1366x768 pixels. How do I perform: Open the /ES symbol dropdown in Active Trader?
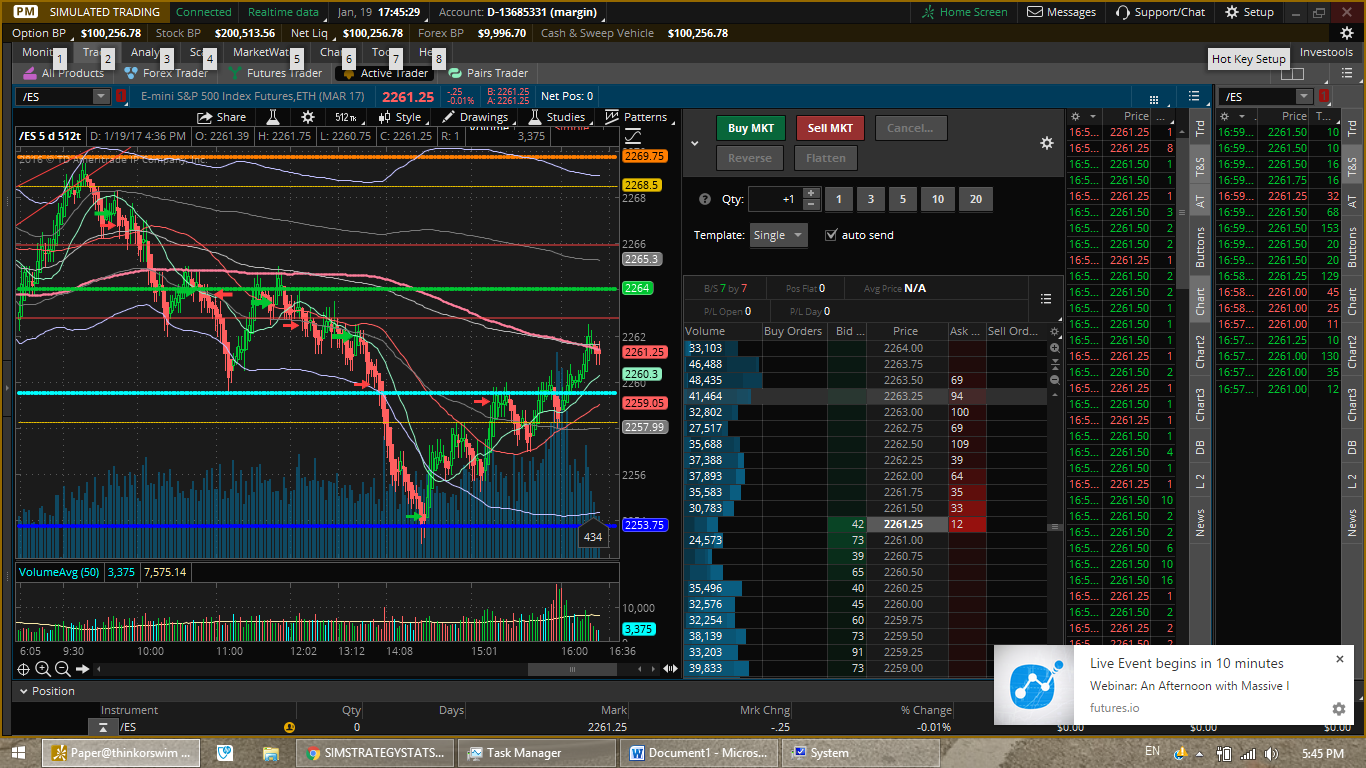pos(101,96)
